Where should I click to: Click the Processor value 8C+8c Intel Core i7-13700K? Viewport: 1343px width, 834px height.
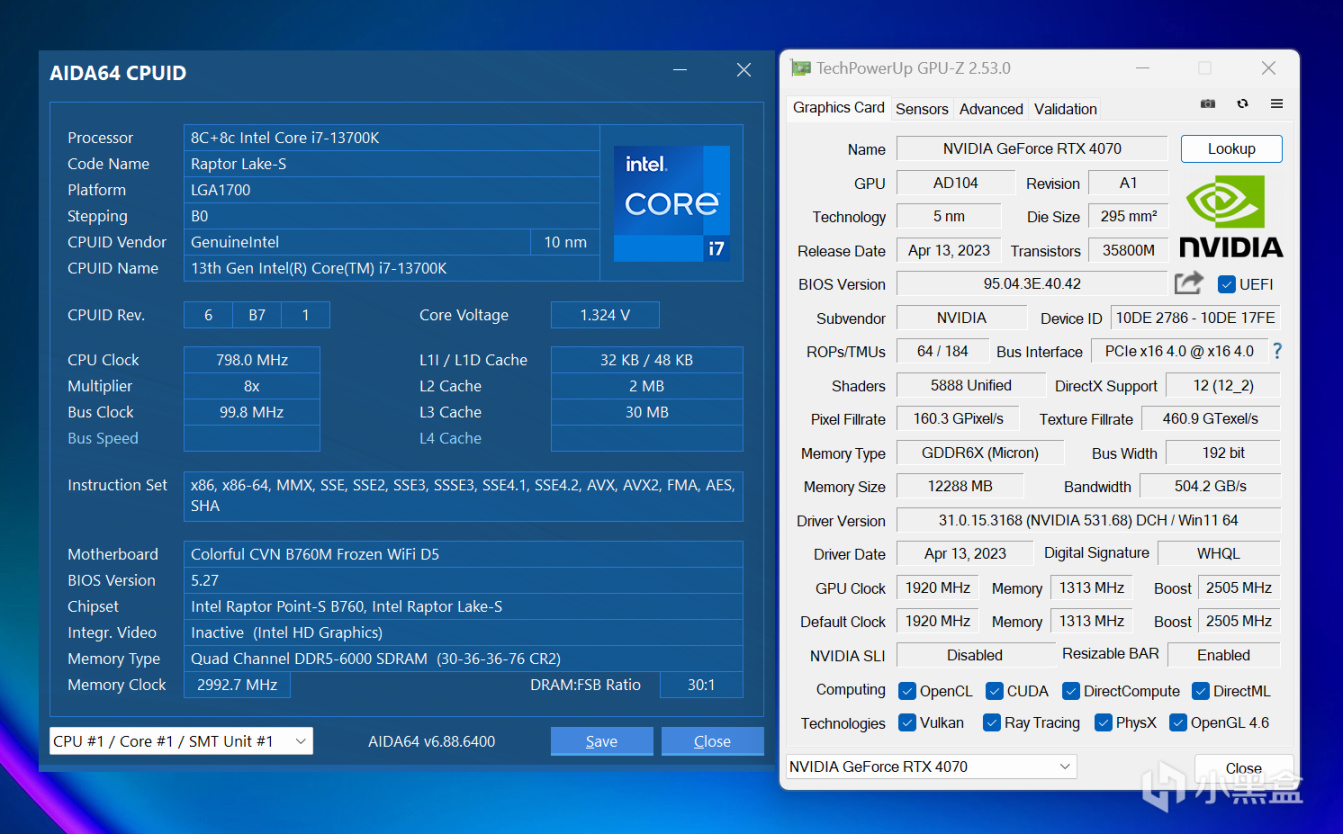392,138
